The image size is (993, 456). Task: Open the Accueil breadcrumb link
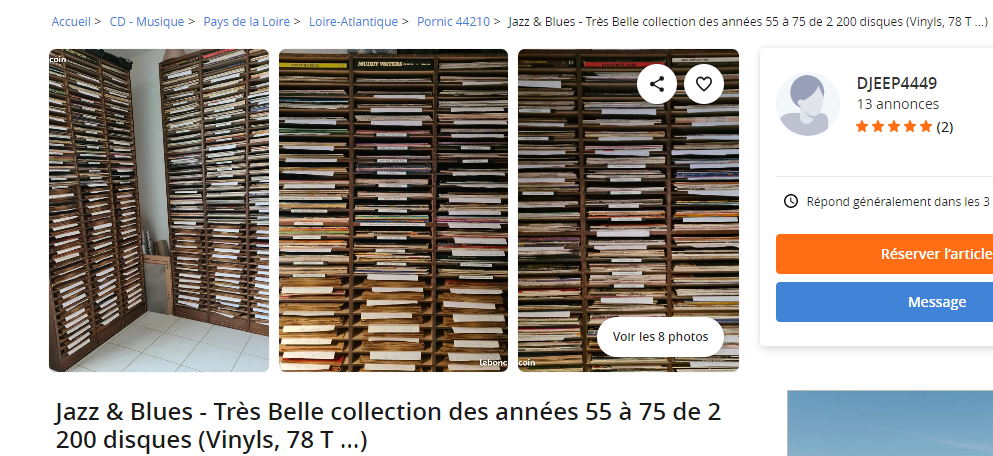click(71, 22)
